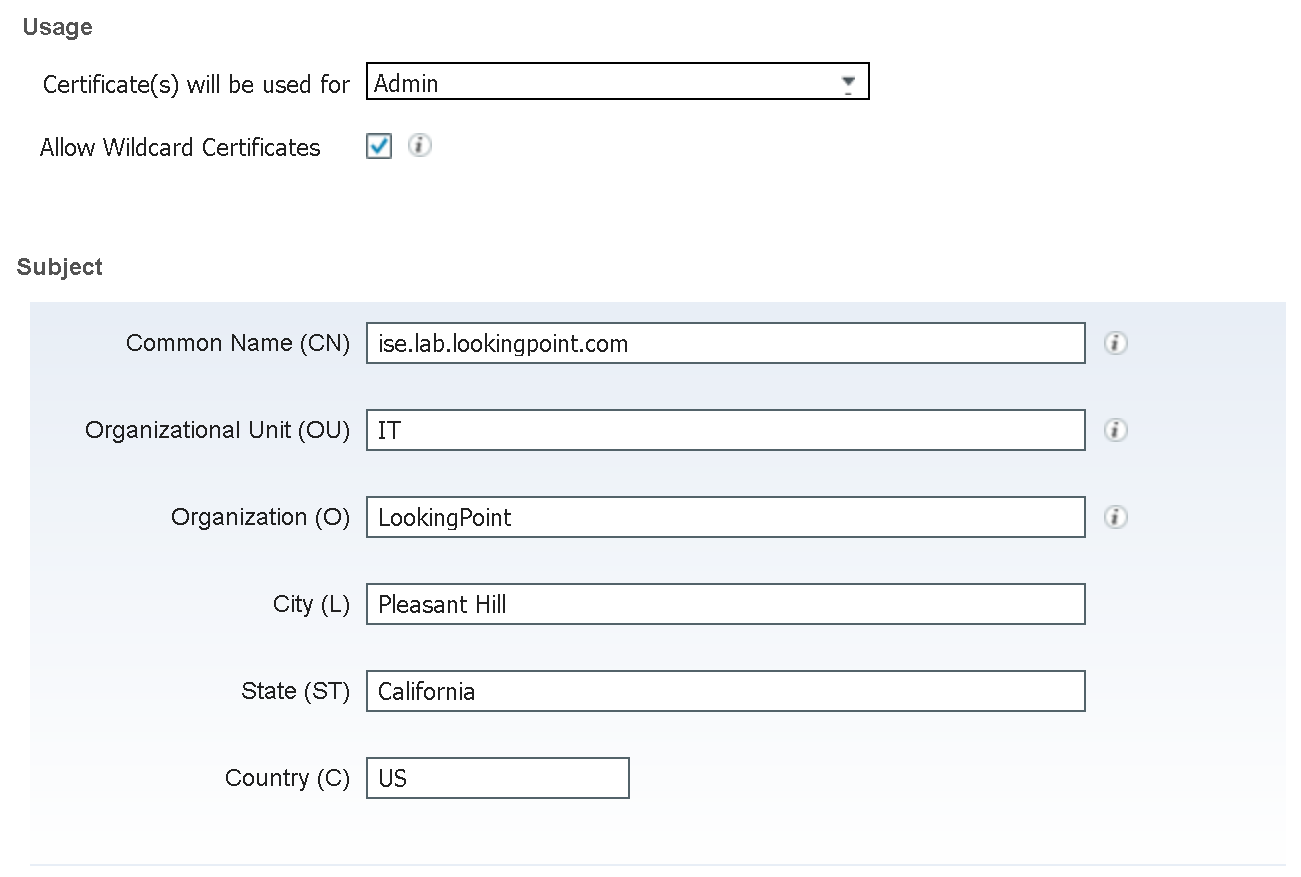Screen dimensions: 1301x877
Task: Click the Allow Wildcard Certificates label
Action: coord(180,147)
